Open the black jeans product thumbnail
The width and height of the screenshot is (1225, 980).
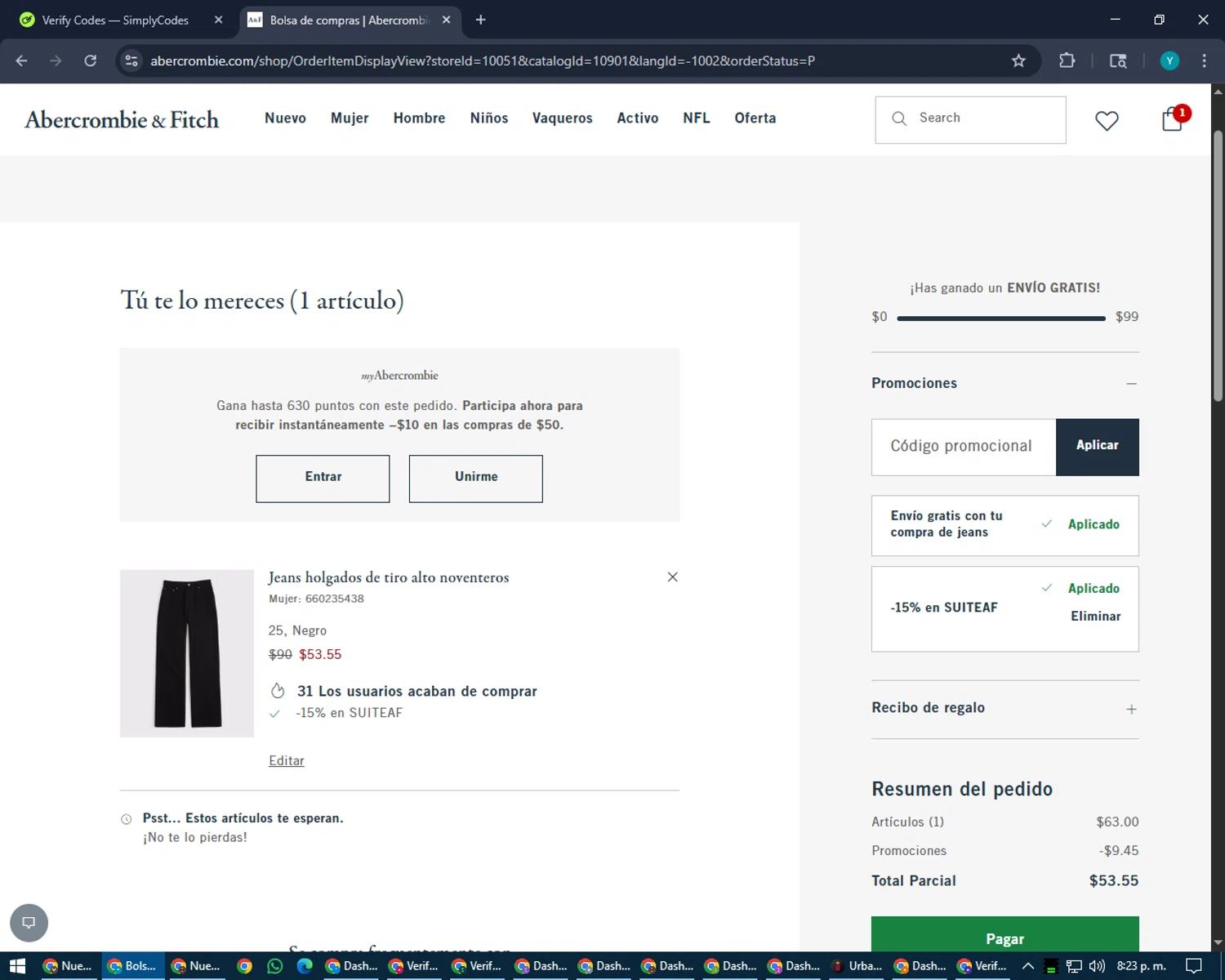pyautogui.click(x=187, y=653)
